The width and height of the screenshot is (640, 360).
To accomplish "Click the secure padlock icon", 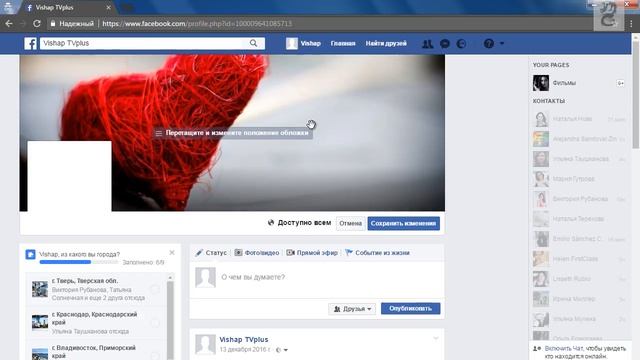I will point(53,24).
